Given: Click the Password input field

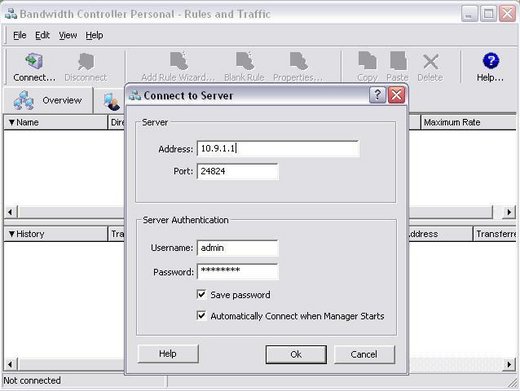Looking at the screenshot, I should point(238,271).
